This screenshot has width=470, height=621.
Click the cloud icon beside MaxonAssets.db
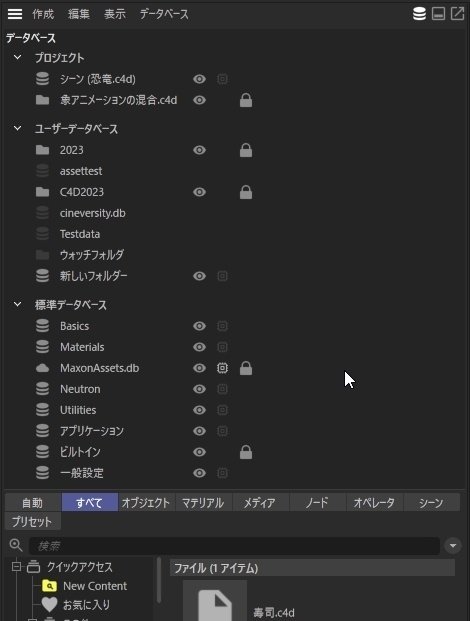pos(42,368)
